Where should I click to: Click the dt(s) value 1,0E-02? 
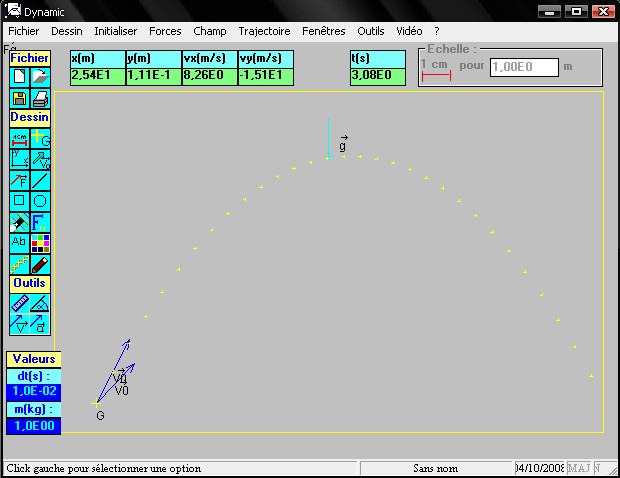click(34, 392)
